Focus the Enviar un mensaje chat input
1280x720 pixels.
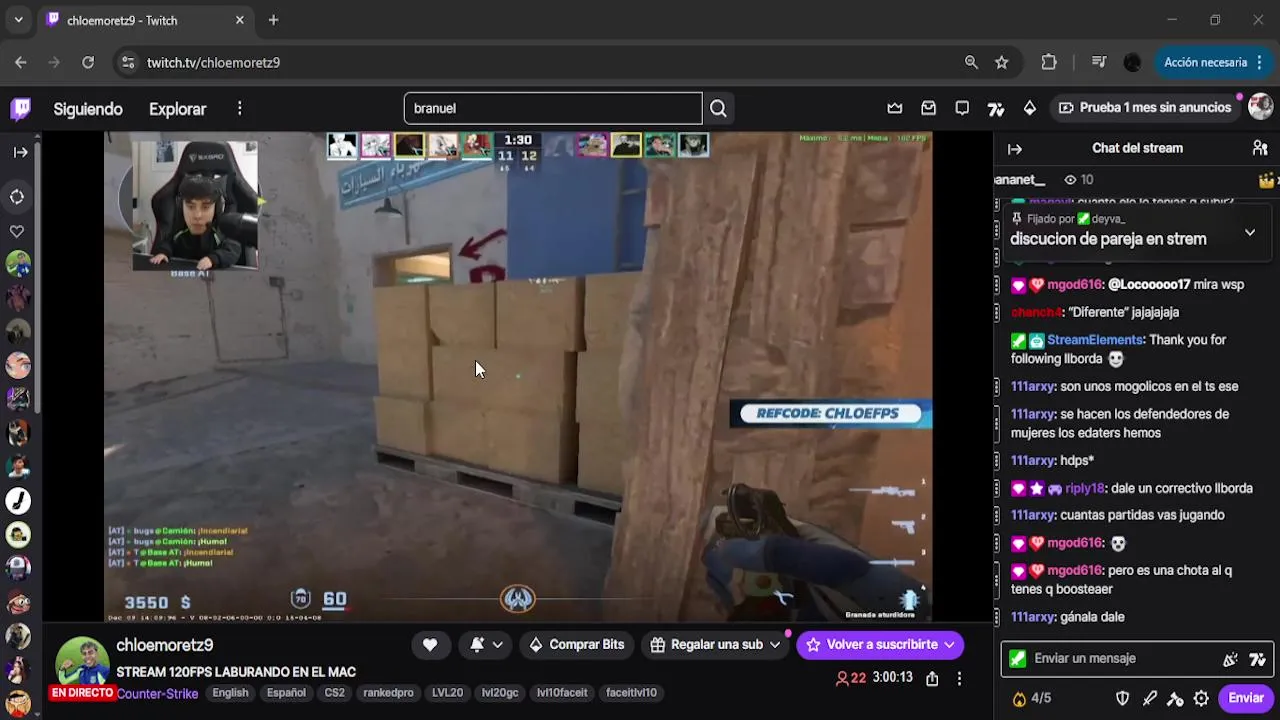[1120, 659]
